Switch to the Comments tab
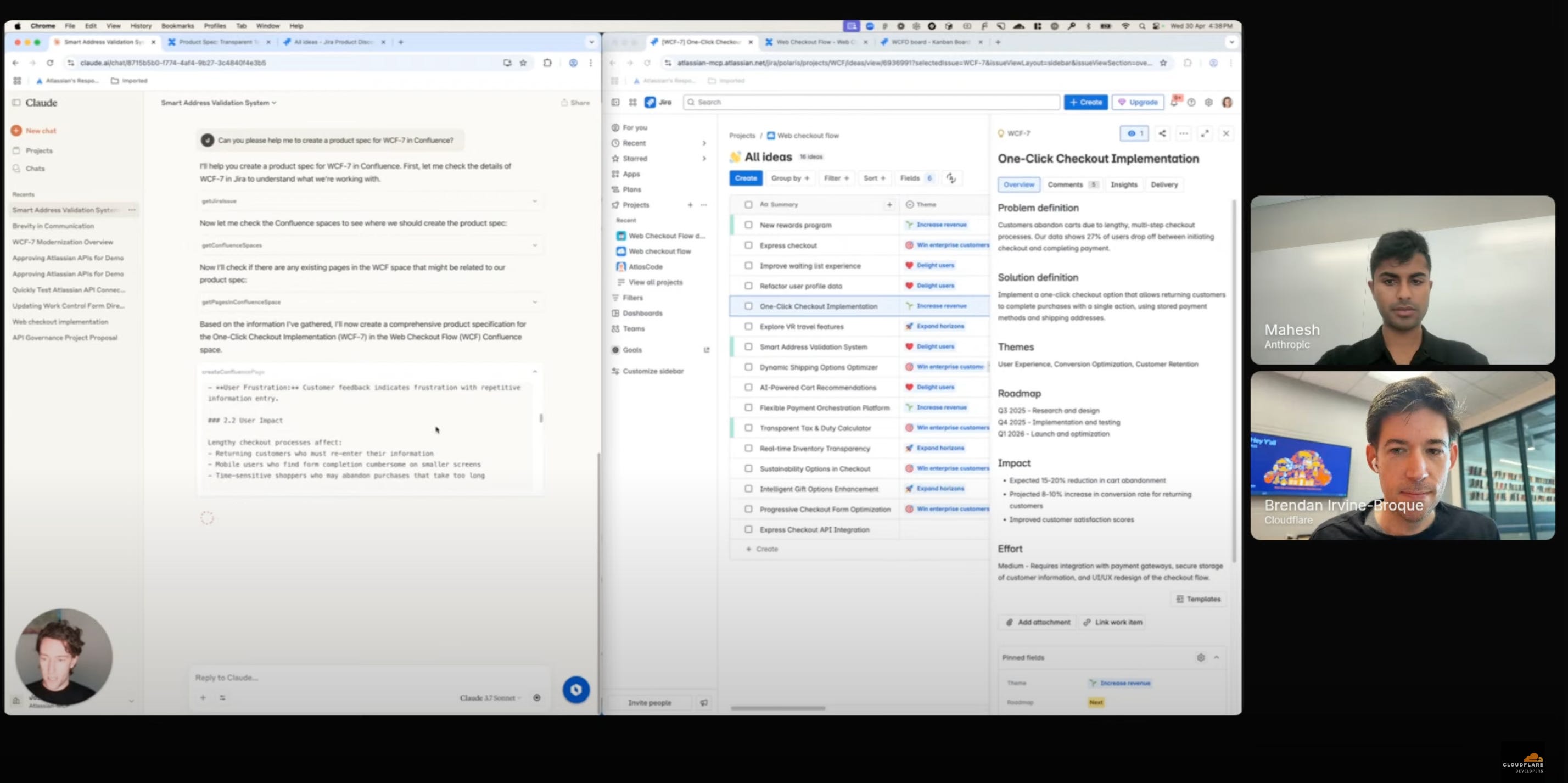Viewport: 1568px width, 783px height. point(1073,184)
